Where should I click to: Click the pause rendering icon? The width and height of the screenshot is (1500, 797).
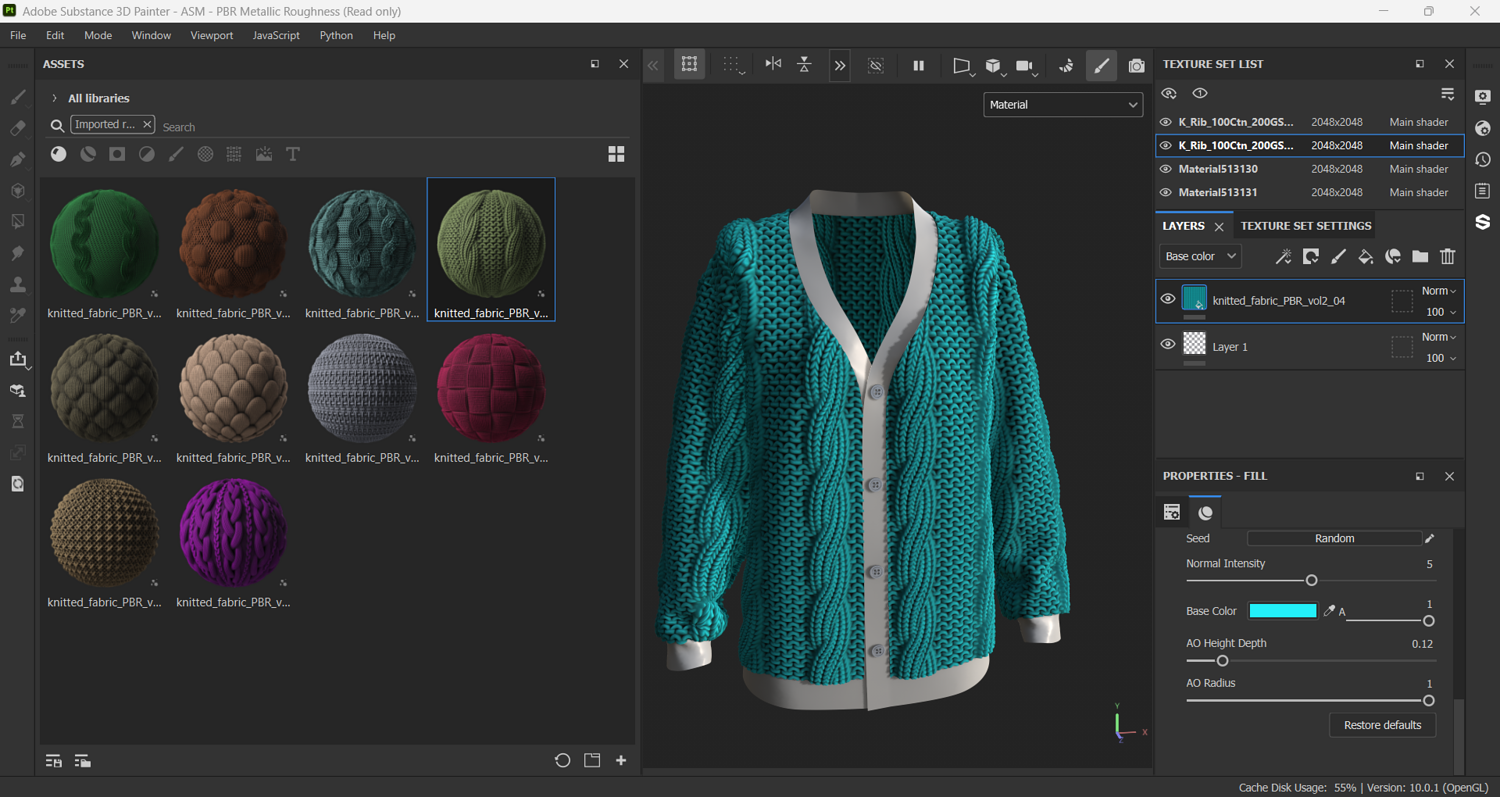pyautogui.click(x=918, y=66)
